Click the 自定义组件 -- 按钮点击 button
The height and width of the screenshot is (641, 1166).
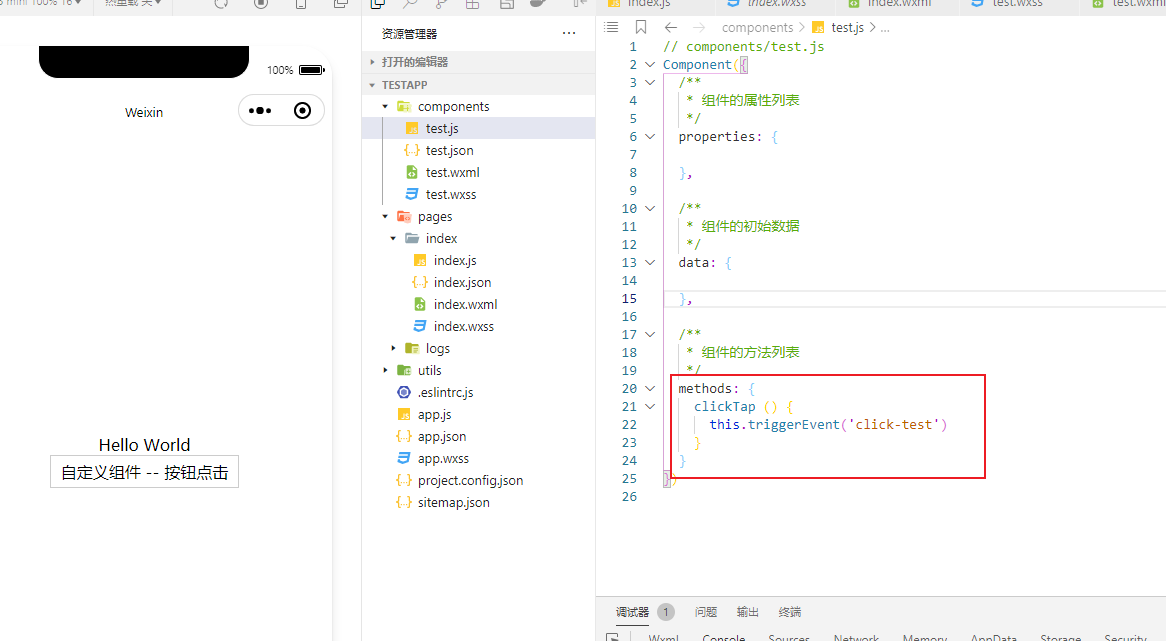145,472
